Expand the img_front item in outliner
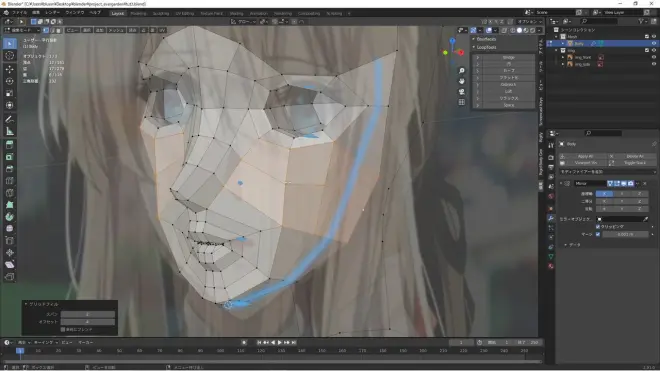660x371 pixels. point(563,57)
